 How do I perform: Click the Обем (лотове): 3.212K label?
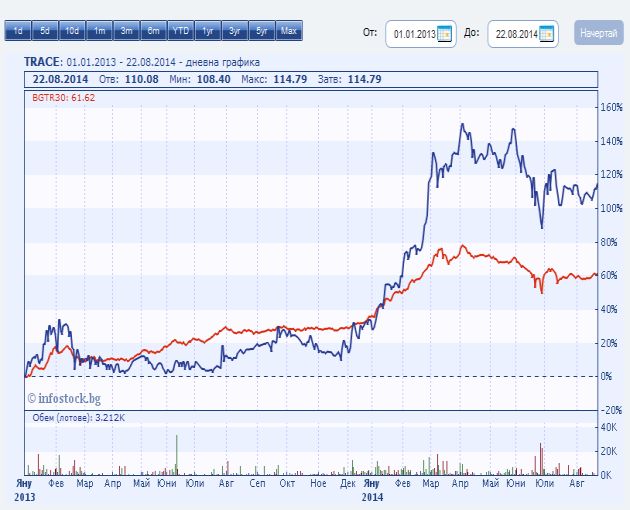pyautogui.click(x=79, y=418)
